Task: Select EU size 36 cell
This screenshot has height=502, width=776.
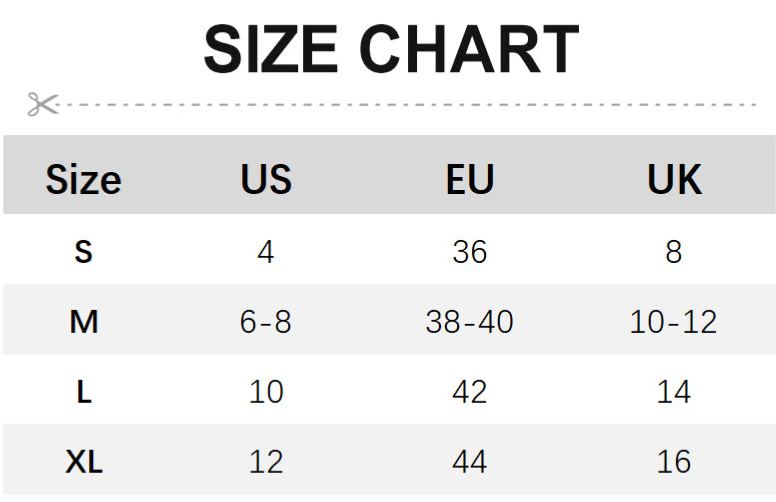Action: (x=469, y=251)
